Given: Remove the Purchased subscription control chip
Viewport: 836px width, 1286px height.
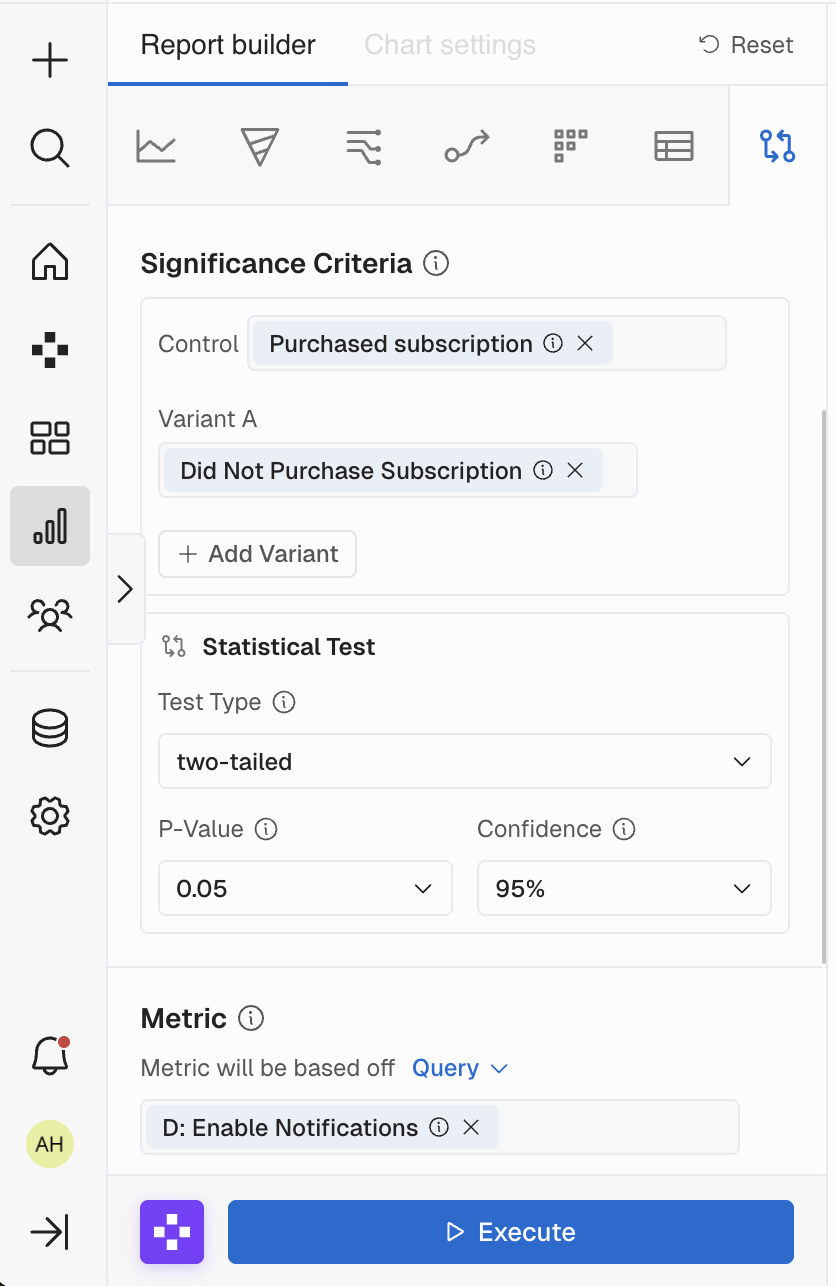Looking at the screenshot, I should 586,344.
